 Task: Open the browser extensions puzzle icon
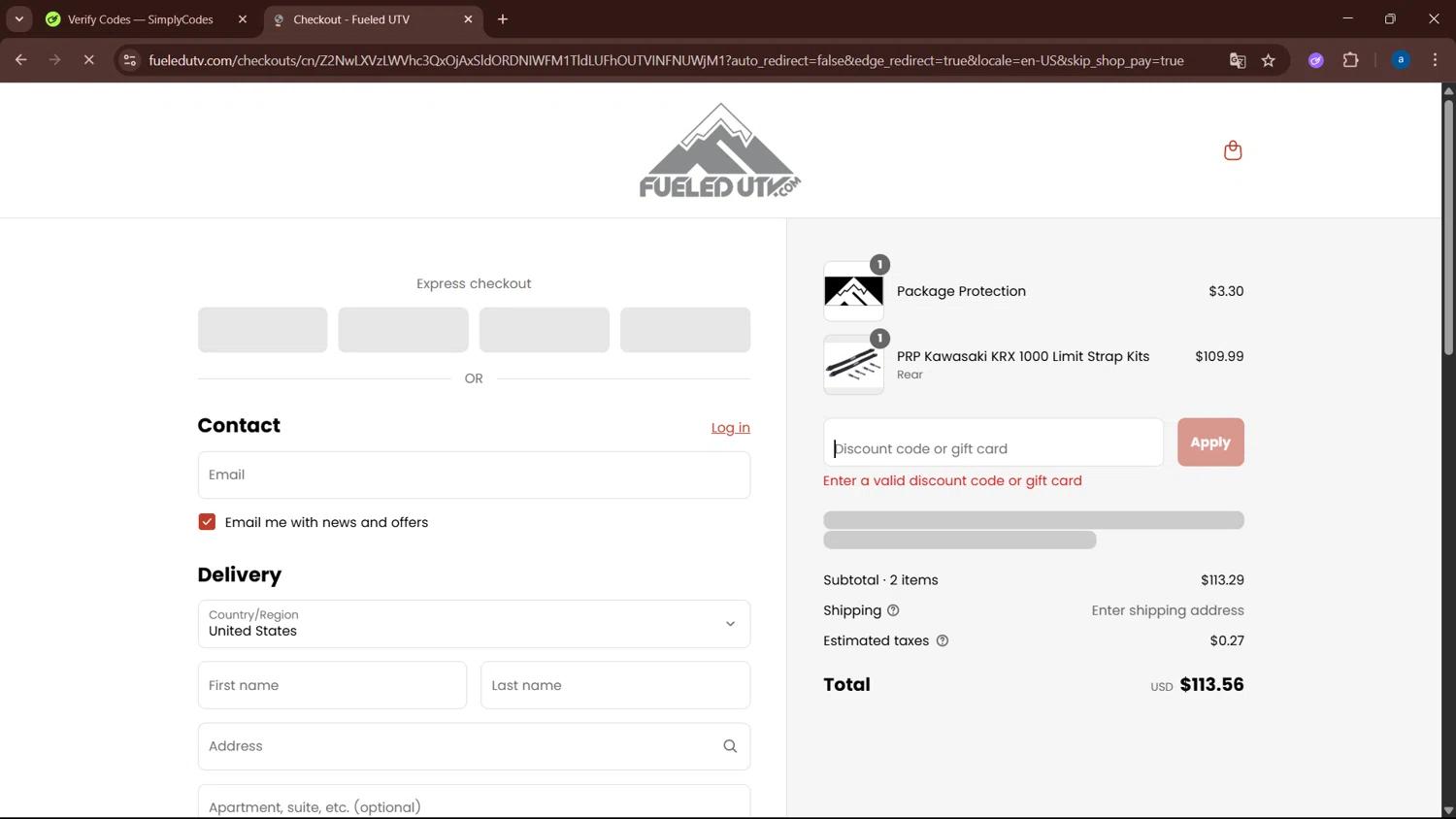pos(1350,60)
